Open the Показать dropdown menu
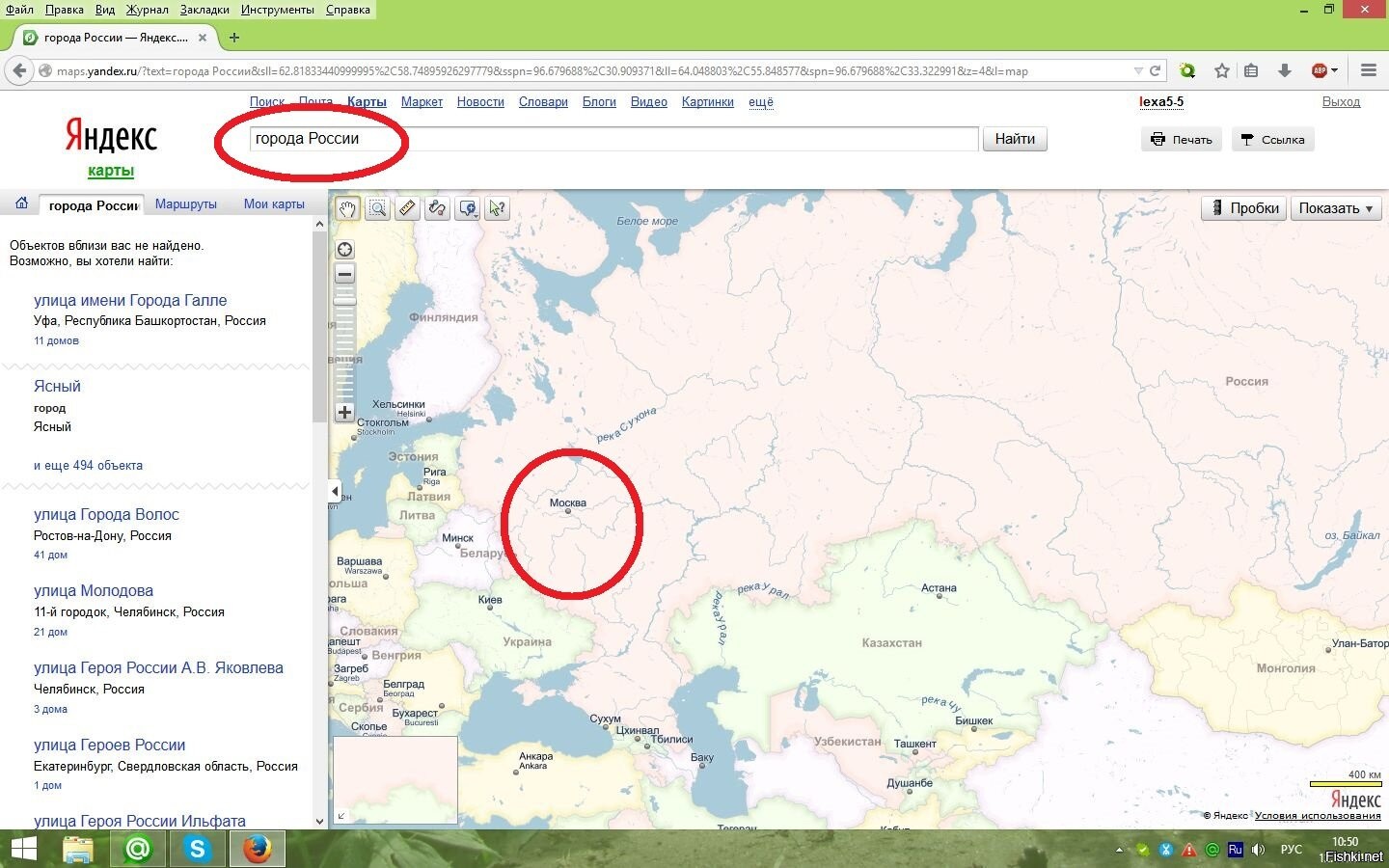1389x868 pixels. click(x=1336, y=208)
